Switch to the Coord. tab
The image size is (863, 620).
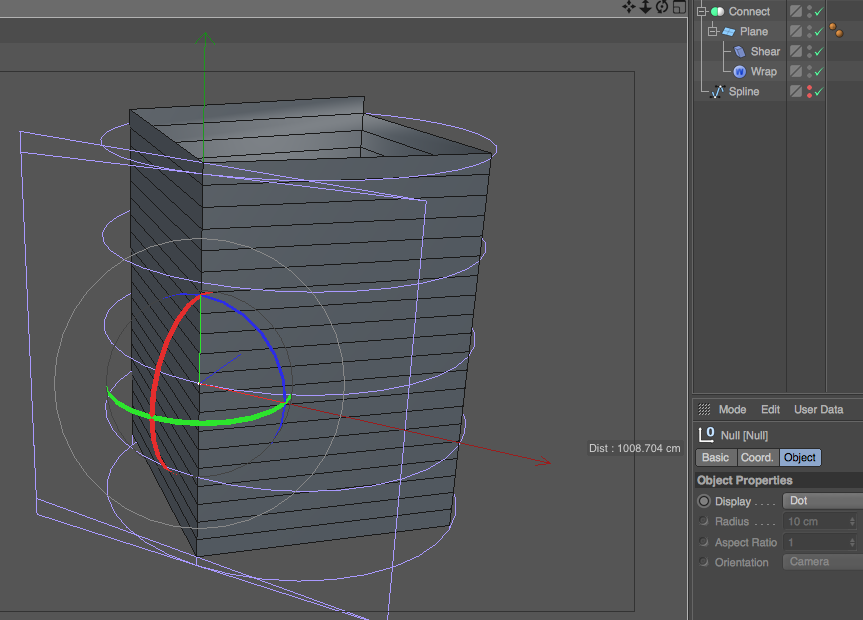click(x=757, y=458)
